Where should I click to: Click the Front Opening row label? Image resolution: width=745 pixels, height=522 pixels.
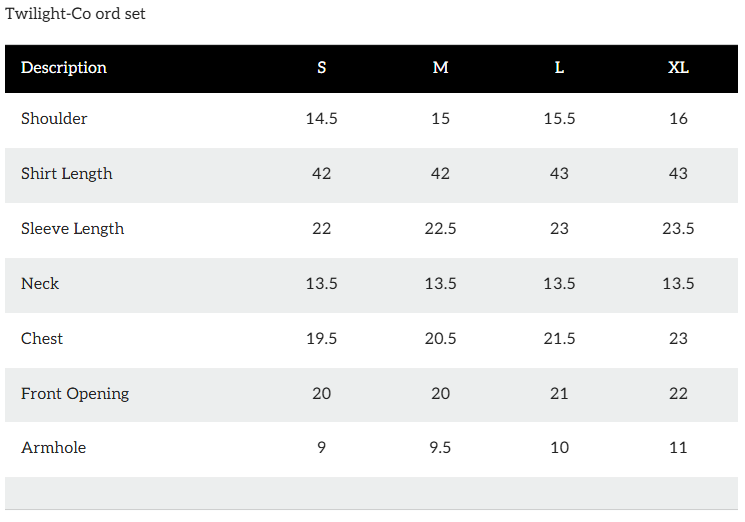pos(75,394)
